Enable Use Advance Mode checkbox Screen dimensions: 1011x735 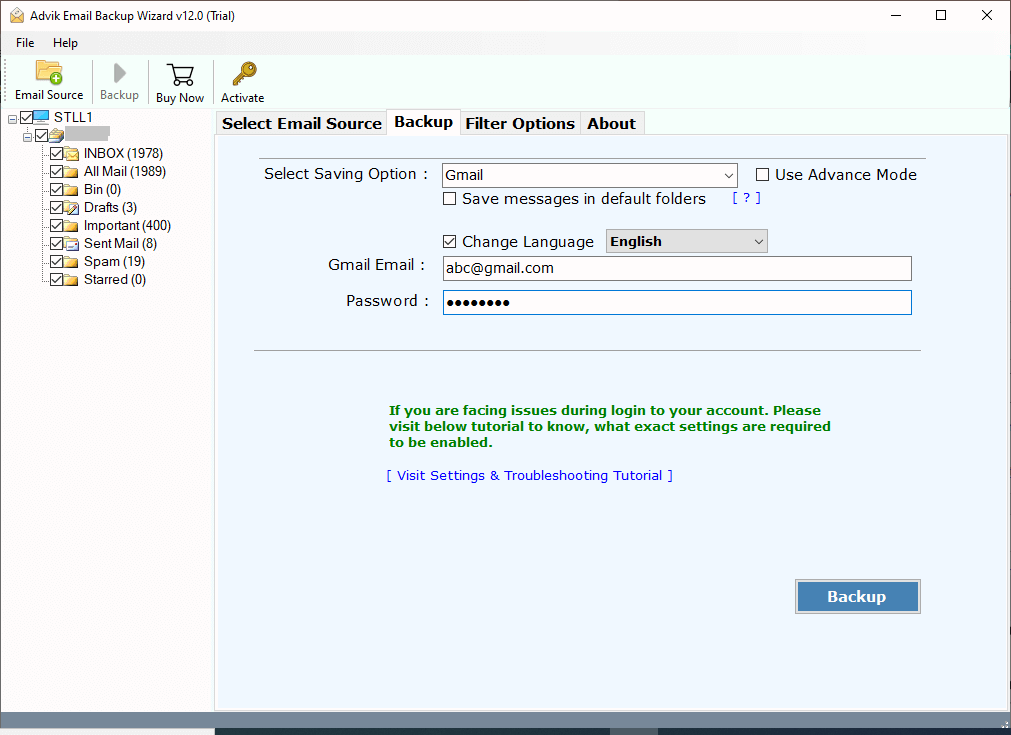[x=762, y=175]
